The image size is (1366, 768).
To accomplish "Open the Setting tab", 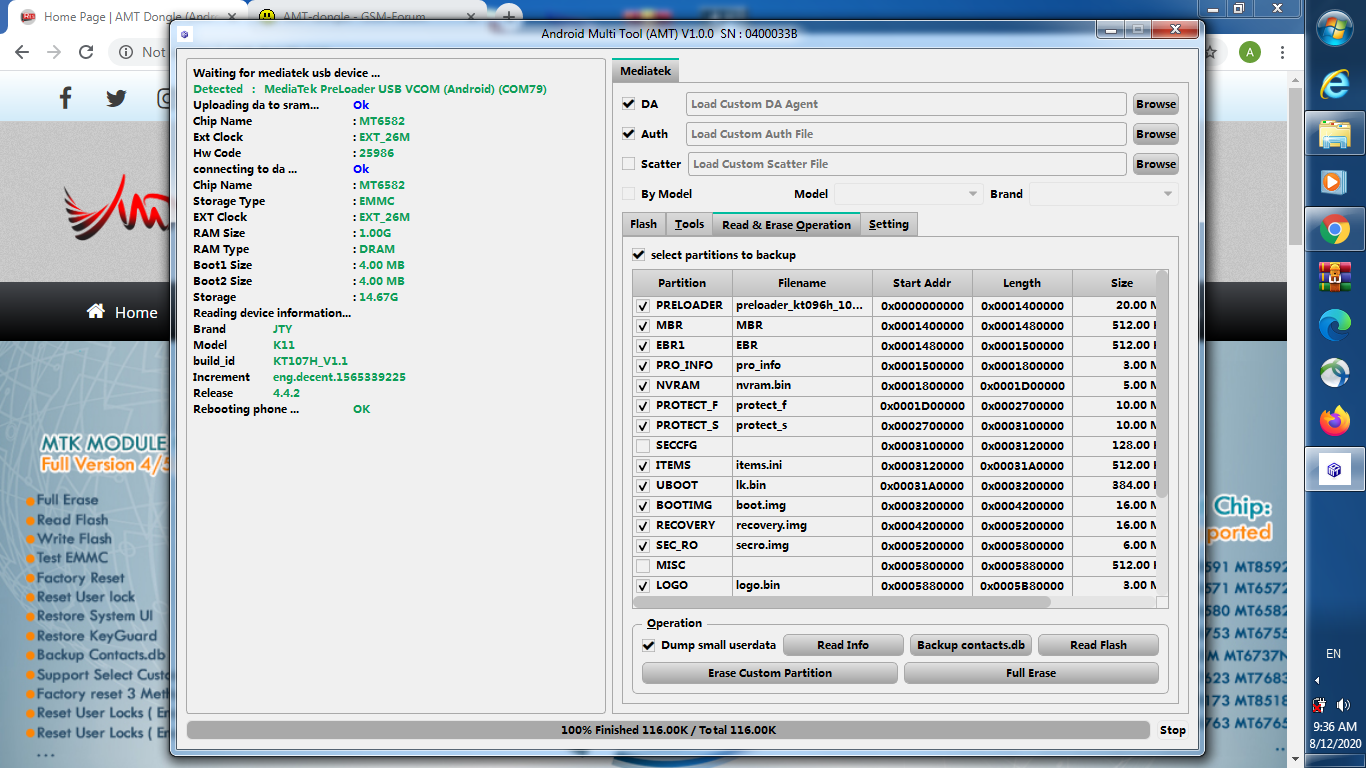I will pyautogui.click(x=889, y=224).
